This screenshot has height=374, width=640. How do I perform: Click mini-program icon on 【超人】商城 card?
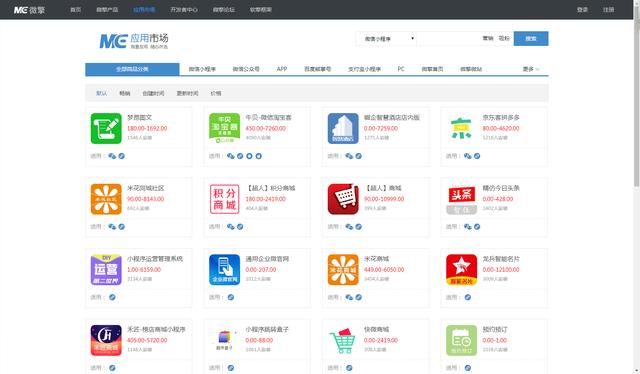358,227
